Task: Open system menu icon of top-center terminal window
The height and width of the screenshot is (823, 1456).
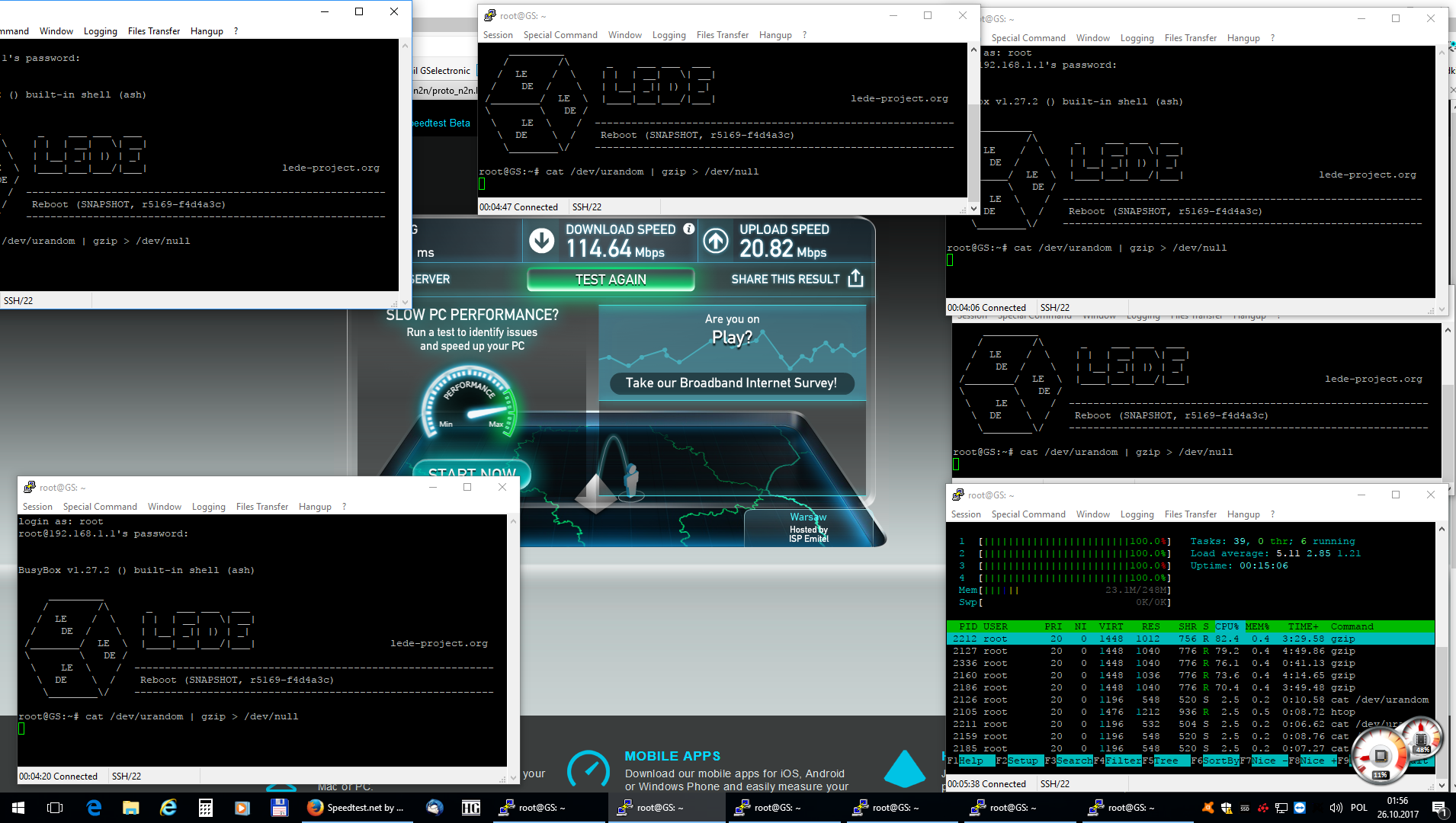Action: (490, 15)
